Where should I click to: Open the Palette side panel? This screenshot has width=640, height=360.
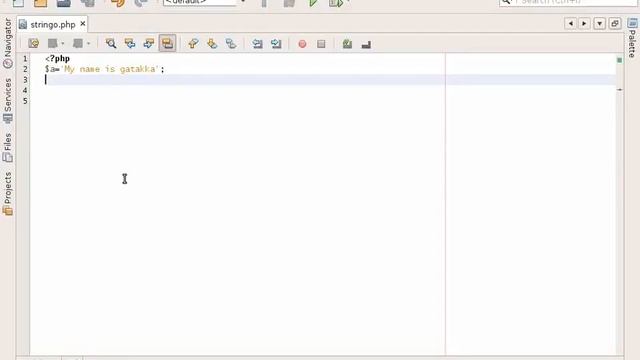[632, 38]
